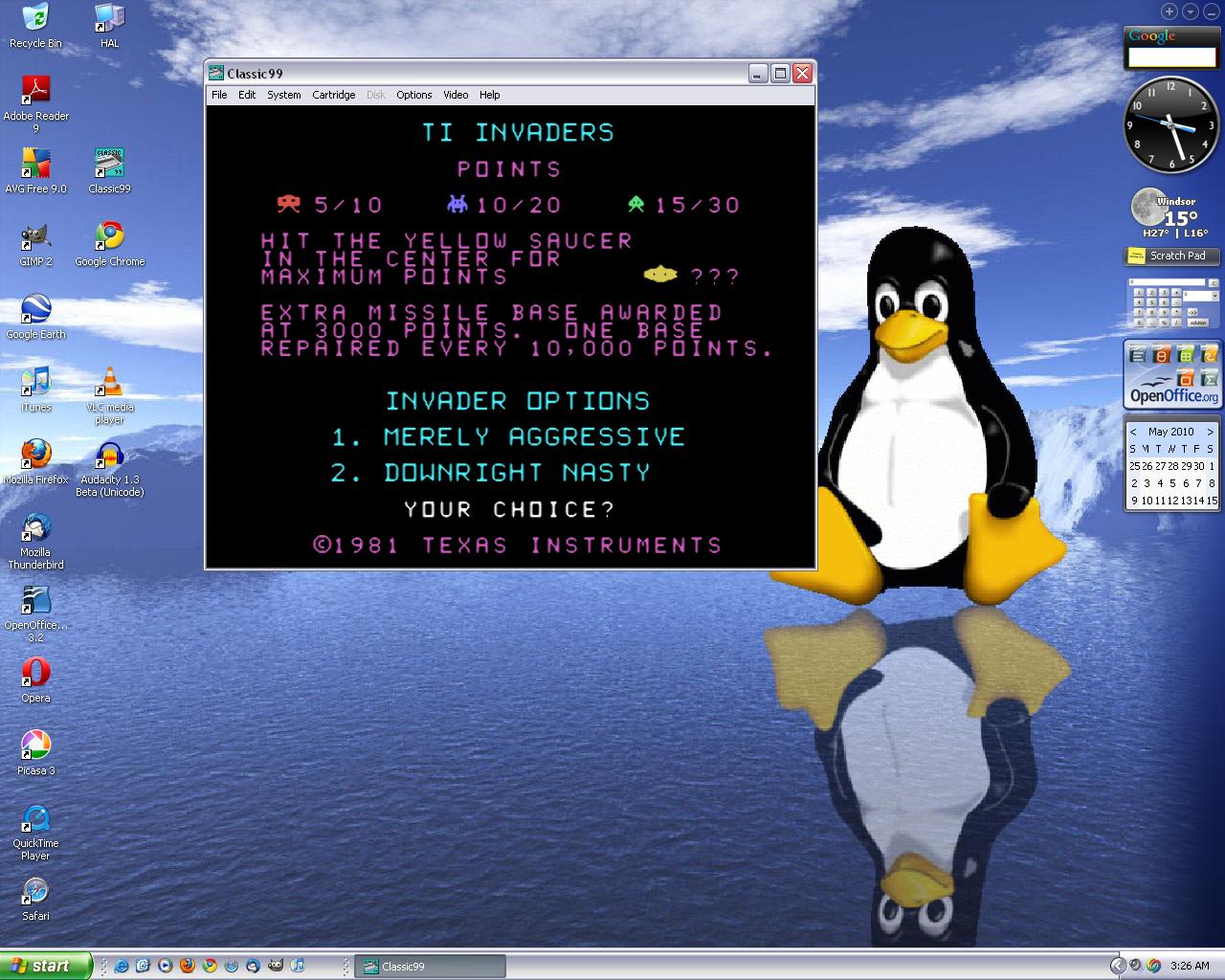1225x980 pixels.
Task: Launch Thunderbird from the Quick Launch bar
Action: 254,966
